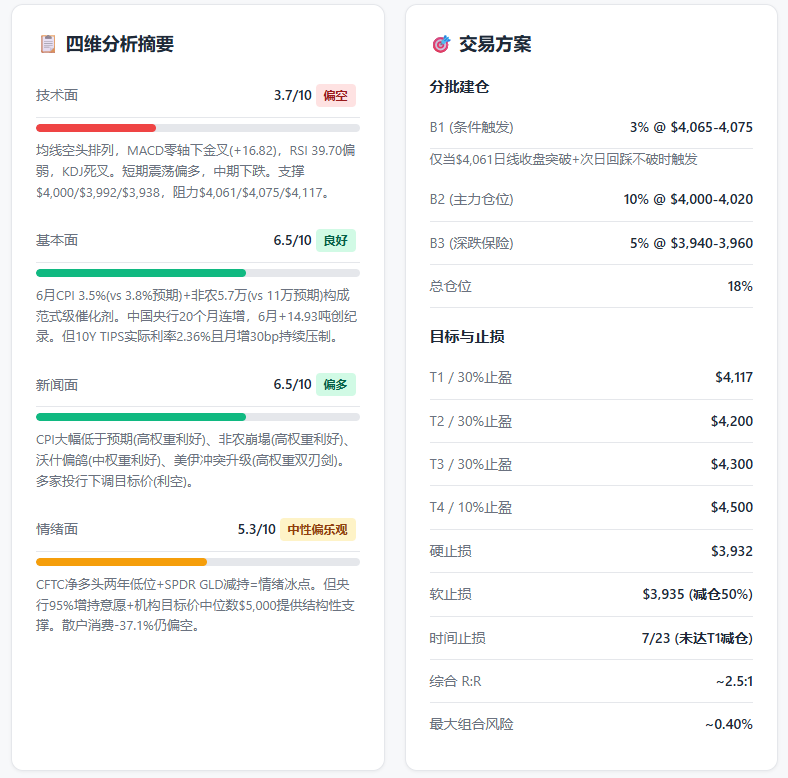This screenshot has width=788, height=778.
Task: Select the 交易方案 heading
Action: coord(495,44)
